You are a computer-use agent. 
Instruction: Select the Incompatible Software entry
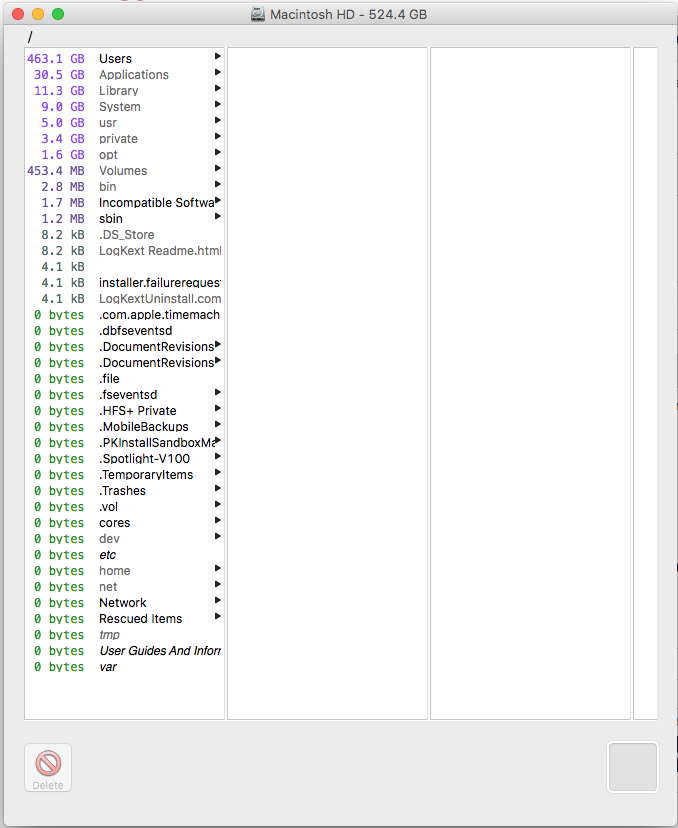point(157,203)
